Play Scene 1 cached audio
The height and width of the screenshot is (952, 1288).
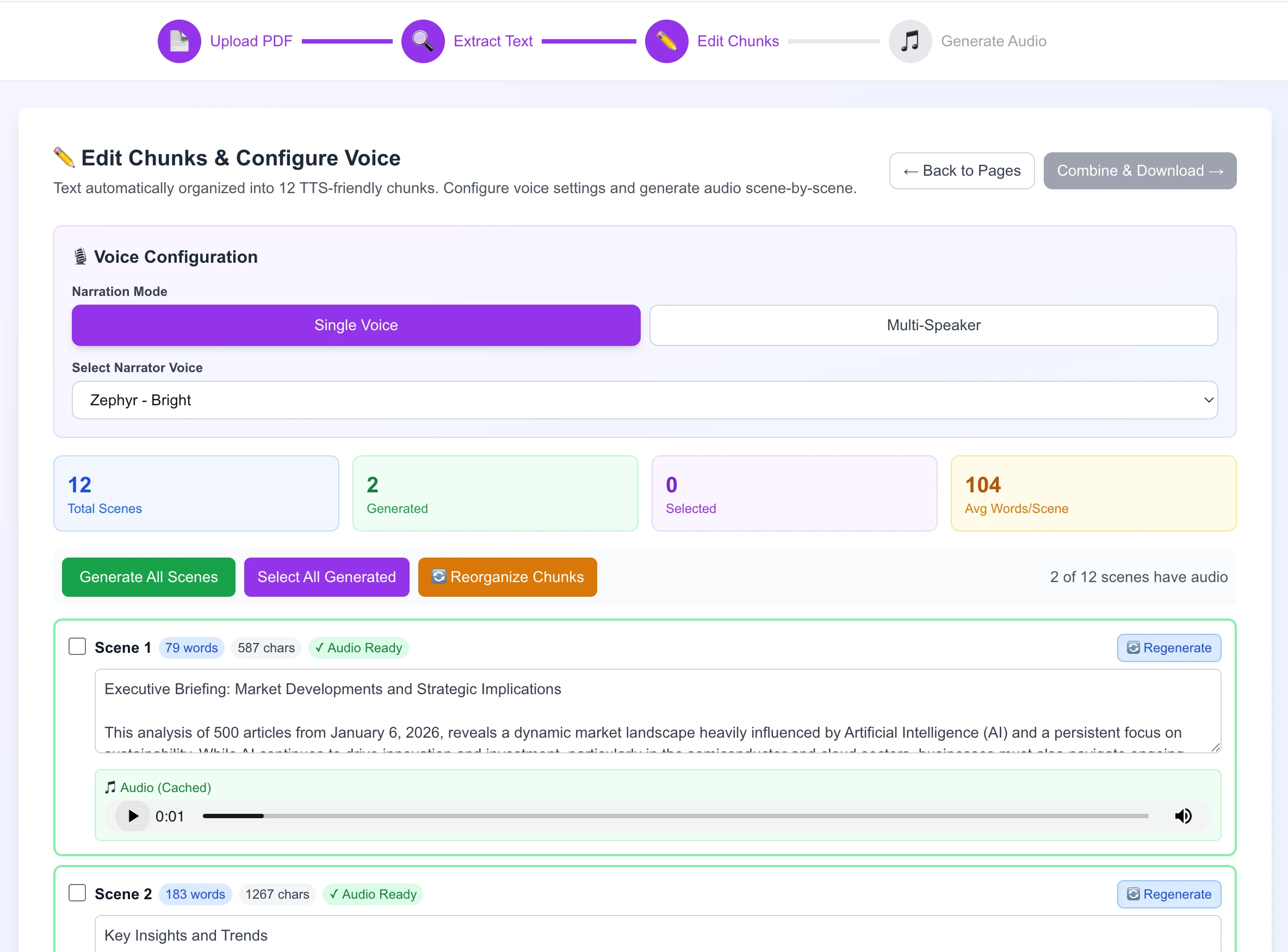[x=133, y=816]
